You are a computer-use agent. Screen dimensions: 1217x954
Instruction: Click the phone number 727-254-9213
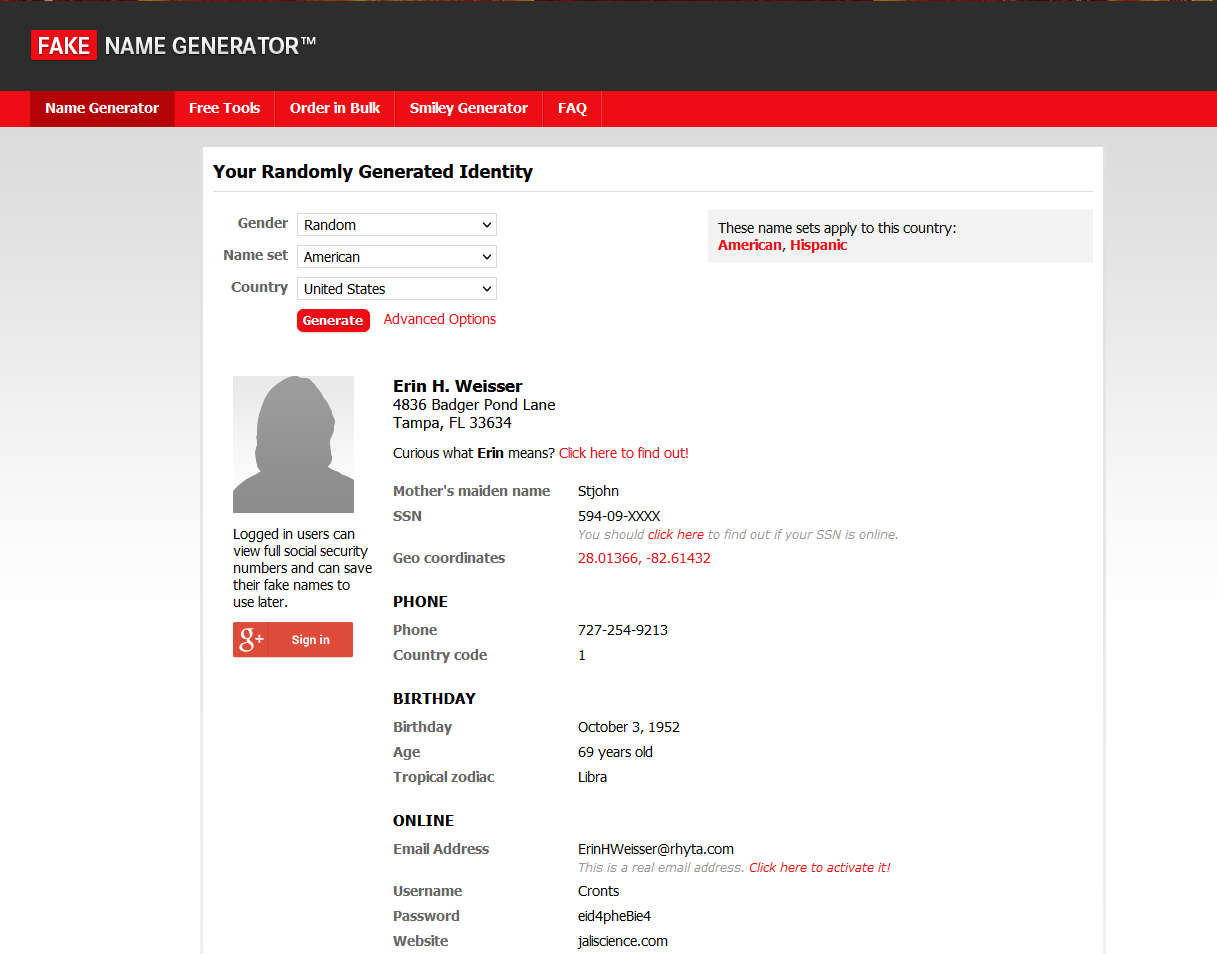point(623,630)
